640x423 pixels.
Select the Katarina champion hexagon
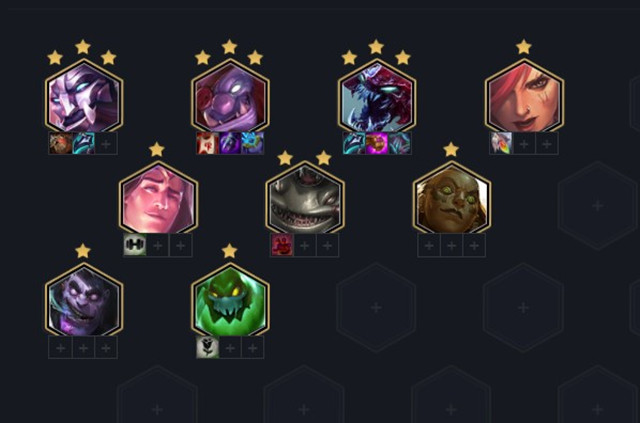(x=524, y=97)
